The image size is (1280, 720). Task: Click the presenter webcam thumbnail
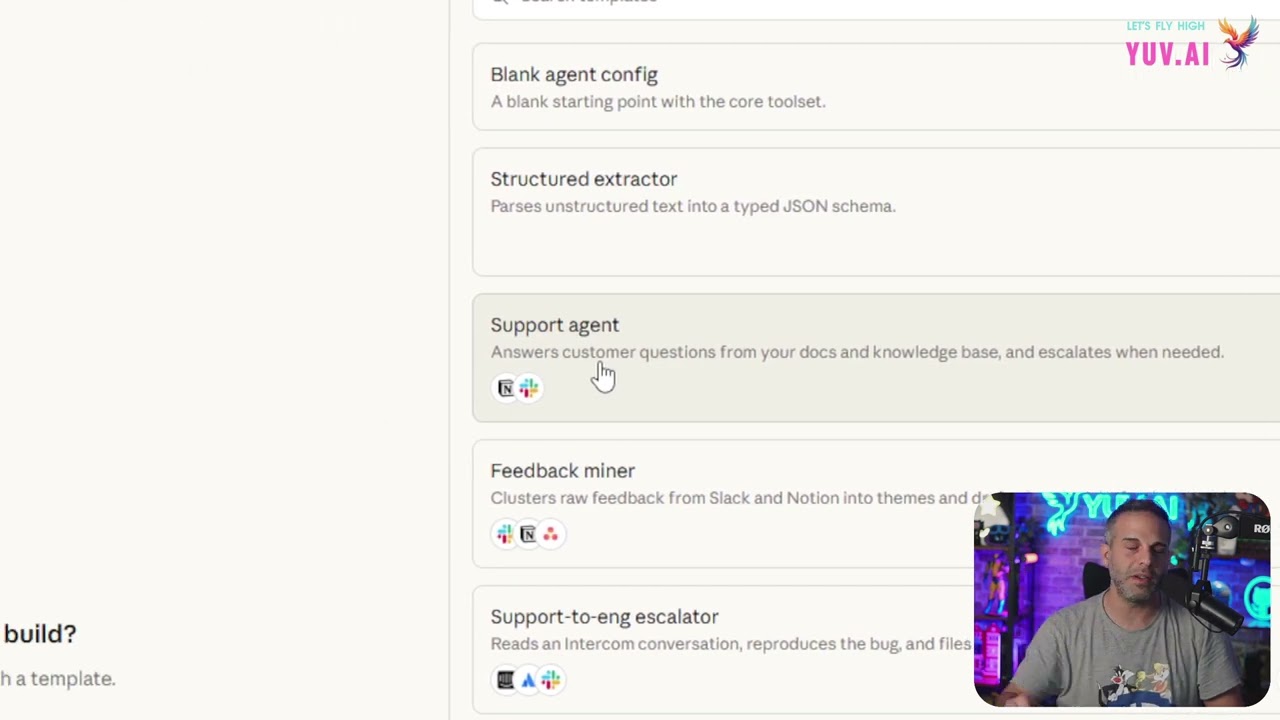1121,600
